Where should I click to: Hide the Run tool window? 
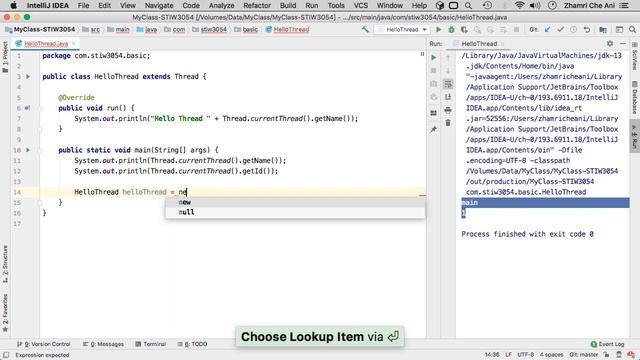pos(623,43)
